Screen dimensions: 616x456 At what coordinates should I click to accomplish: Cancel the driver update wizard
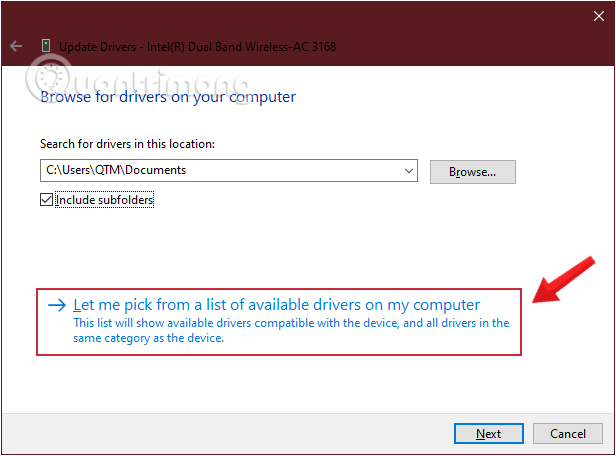[568, 433]
